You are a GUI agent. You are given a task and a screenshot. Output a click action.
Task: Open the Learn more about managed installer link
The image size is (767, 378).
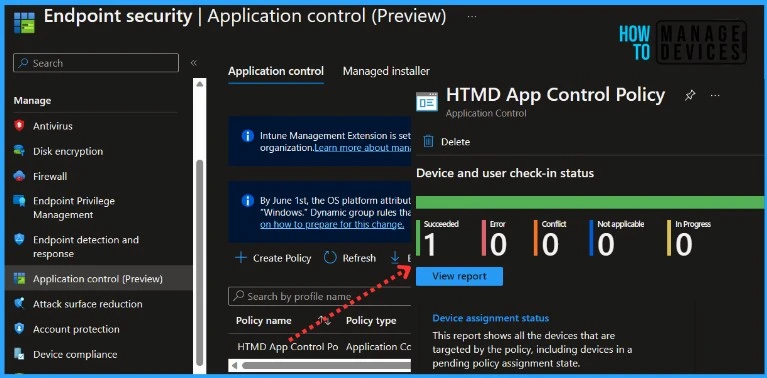362,147
